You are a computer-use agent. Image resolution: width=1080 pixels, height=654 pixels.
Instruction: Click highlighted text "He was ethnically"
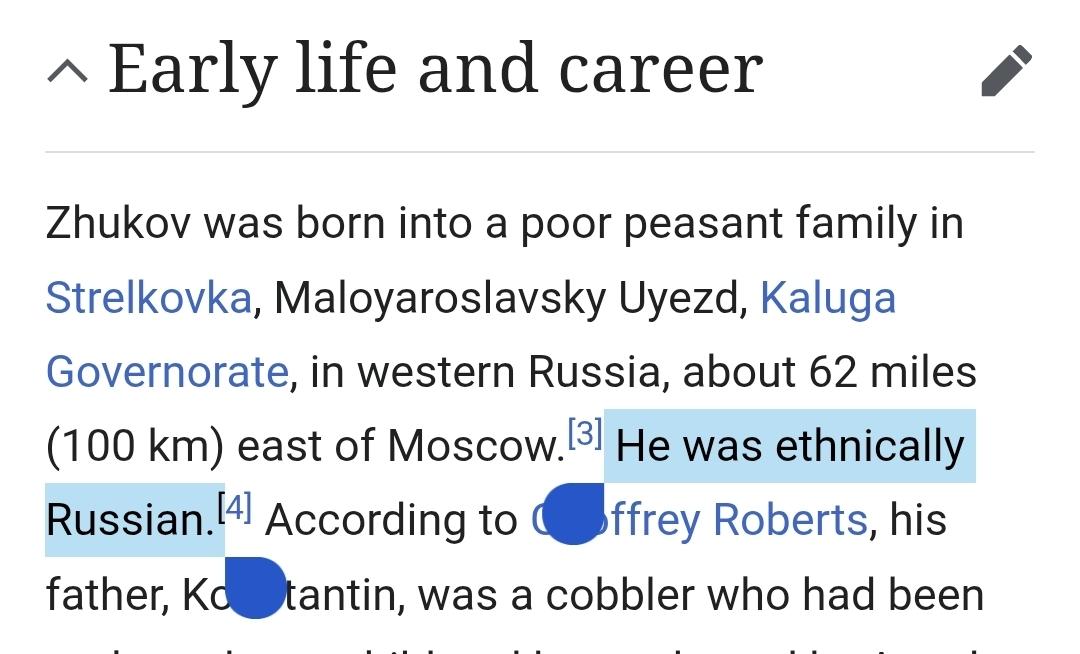[x=790, y=446]
